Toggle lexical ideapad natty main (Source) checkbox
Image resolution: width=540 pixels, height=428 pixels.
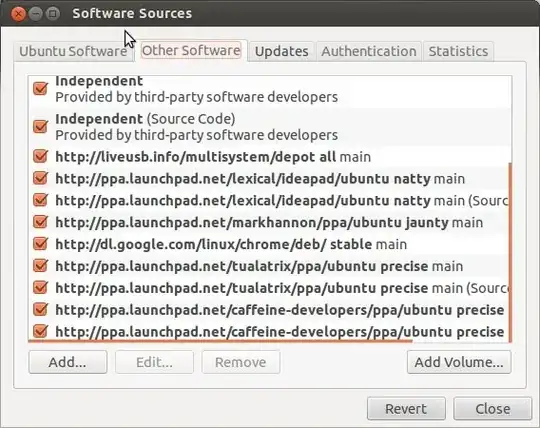pyautogui.click(x=40, y=200)
